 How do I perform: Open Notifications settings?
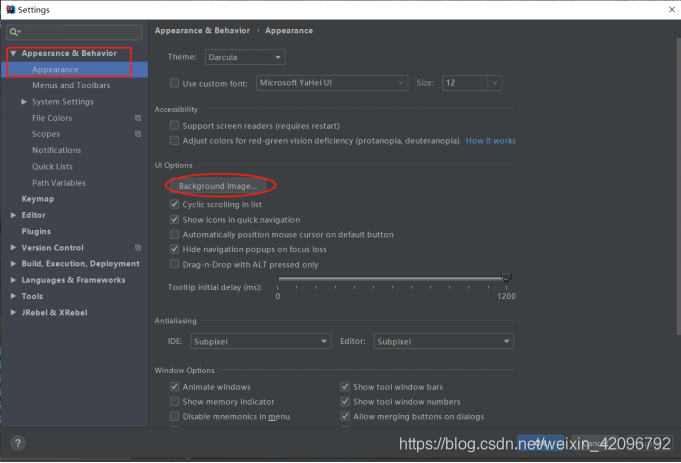(x=56, y=150)
